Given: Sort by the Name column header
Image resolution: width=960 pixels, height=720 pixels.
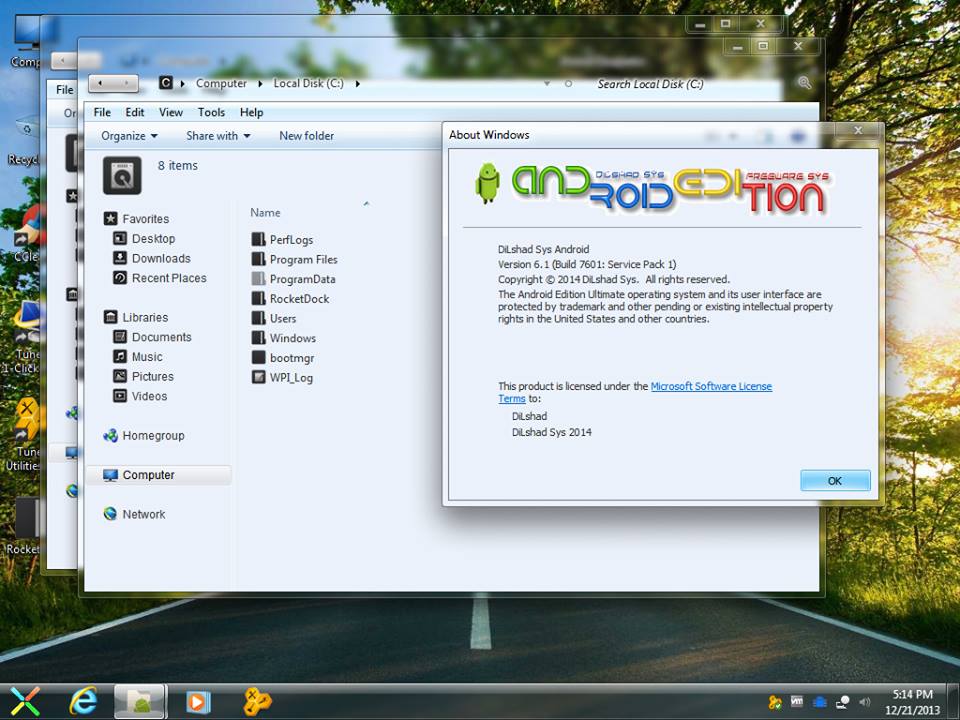Looking at the screenshot, I should 266,212.
